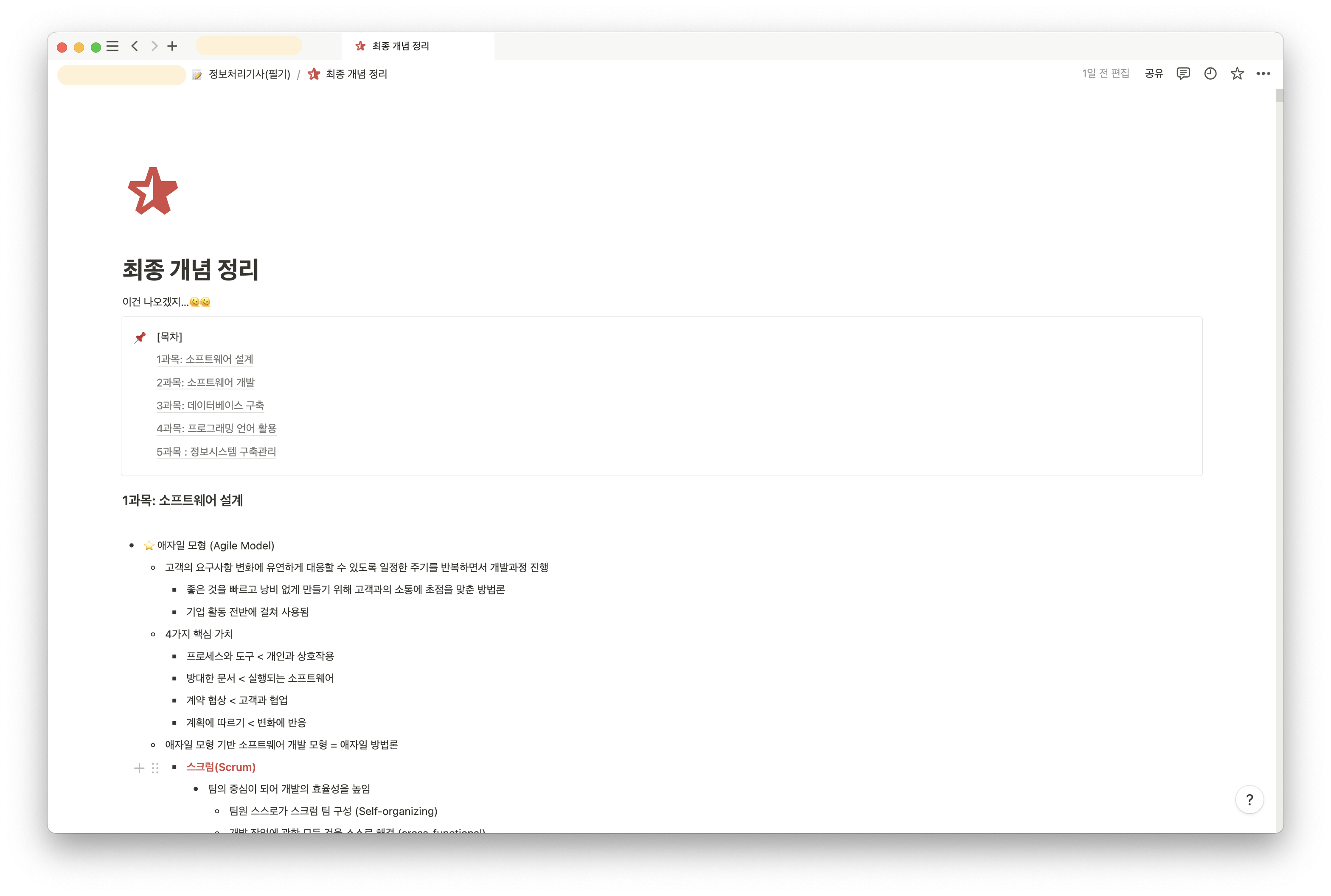This screenshot has width=1331, height=896.
Task: Open a new tab with plus icon
Action: pos(172,46)
